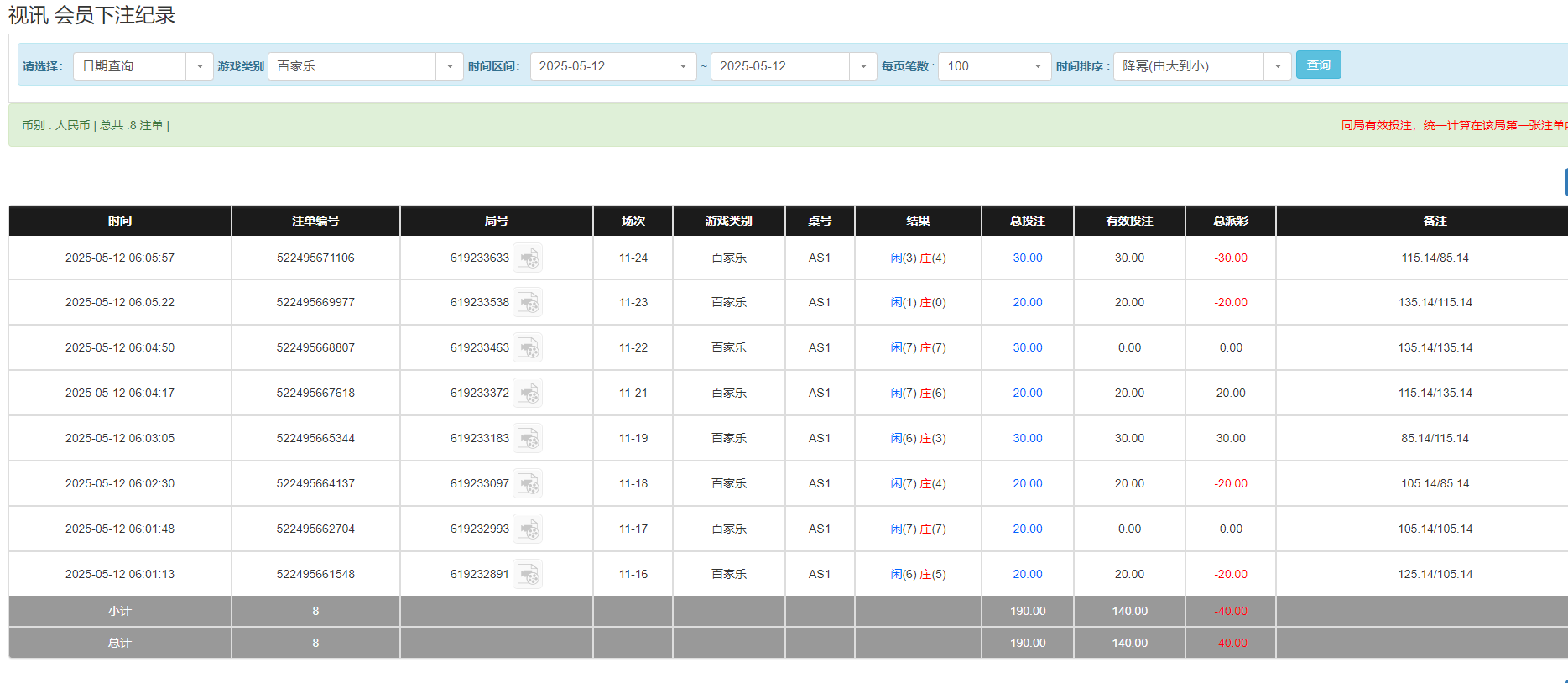Open video replay icon for round 619233183
The width and height of the screenshot is (1568, 683).
[x=528, y=439]
